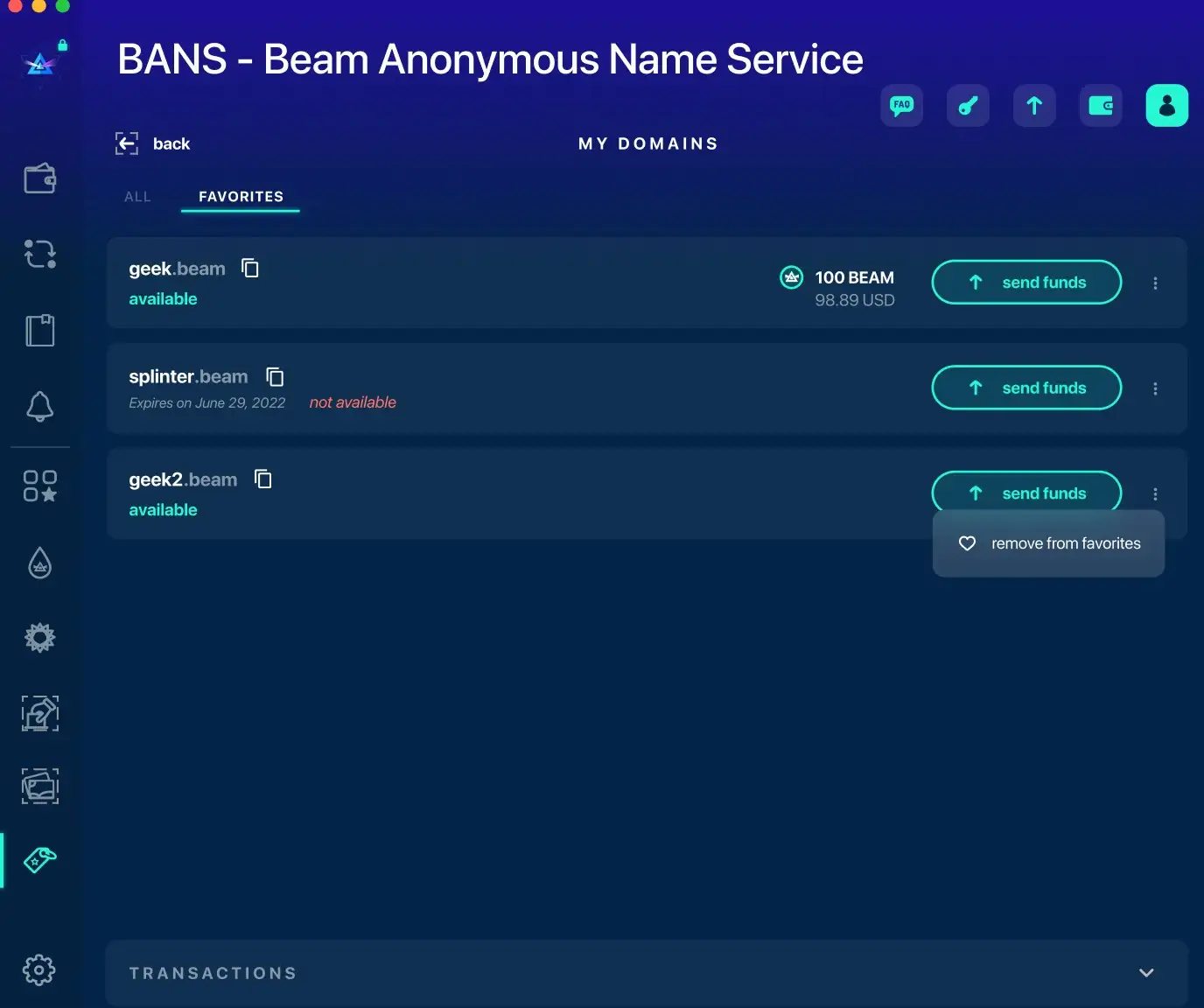Screen dimensions: 1204x1008
Task: Toggle the three-dot menu for geek2.beam
Action: click(1155, 493)
